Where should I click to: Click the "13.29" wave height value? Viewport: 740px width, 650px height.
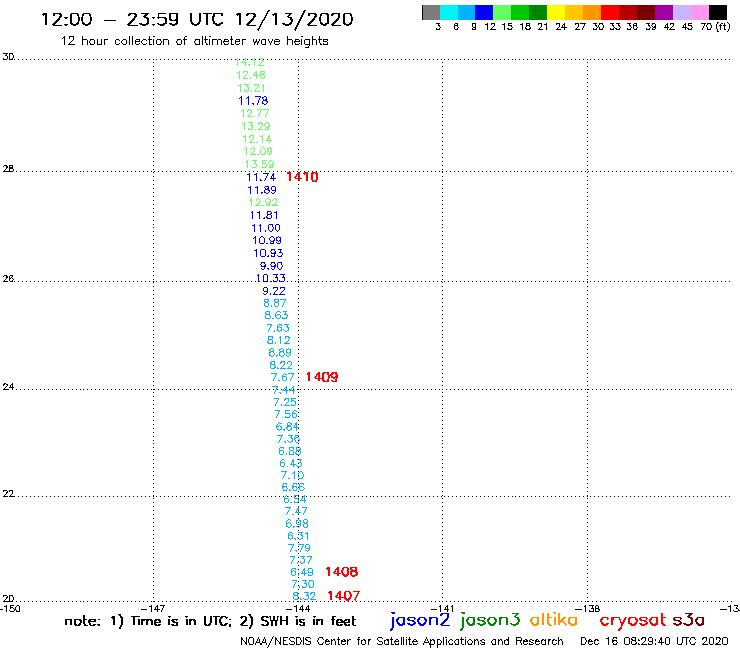(x=255, y=127)
